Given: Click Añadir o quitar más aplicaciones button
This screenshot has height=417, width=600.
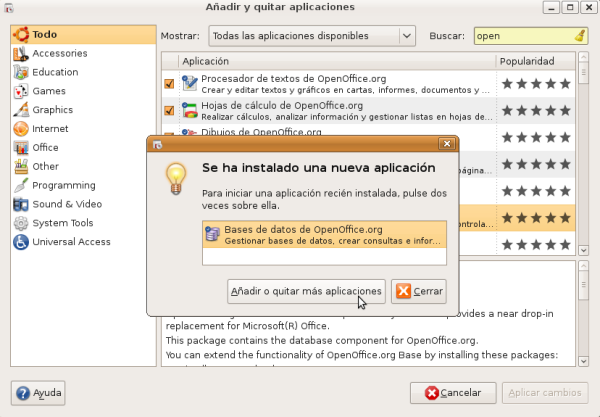Looking at the screenshot, I should 306,291.
